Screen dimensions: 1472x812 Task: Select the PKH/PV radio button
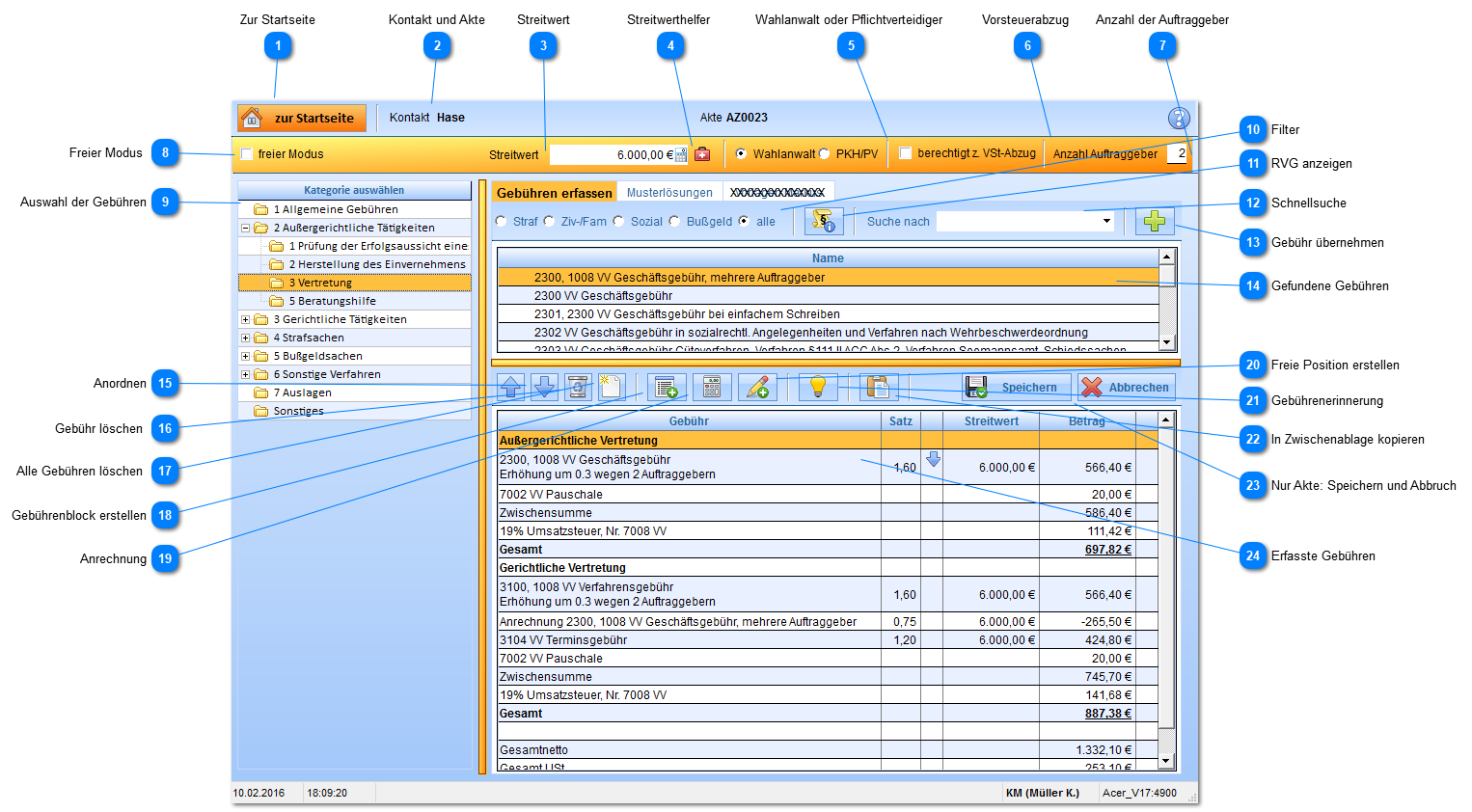pyautogui.click(x=824, y=154)
